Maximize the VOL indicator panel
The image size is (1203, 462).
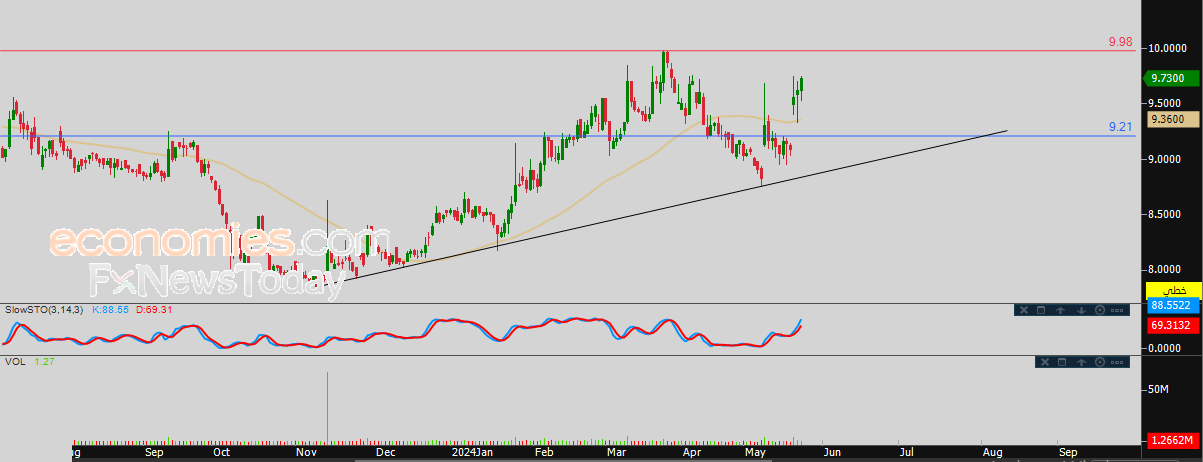[1062, 362]
